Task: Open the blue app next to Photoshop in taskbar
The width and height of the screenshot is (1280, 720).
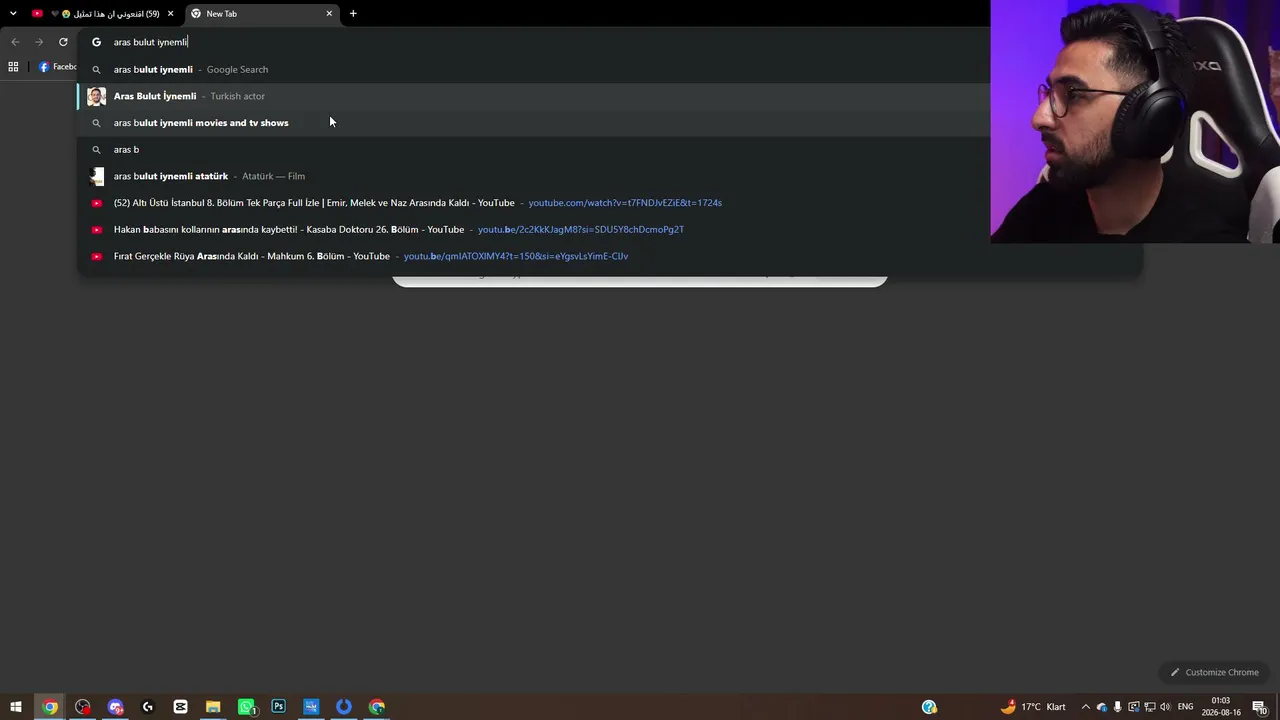Action: click(x=311, y=707)
